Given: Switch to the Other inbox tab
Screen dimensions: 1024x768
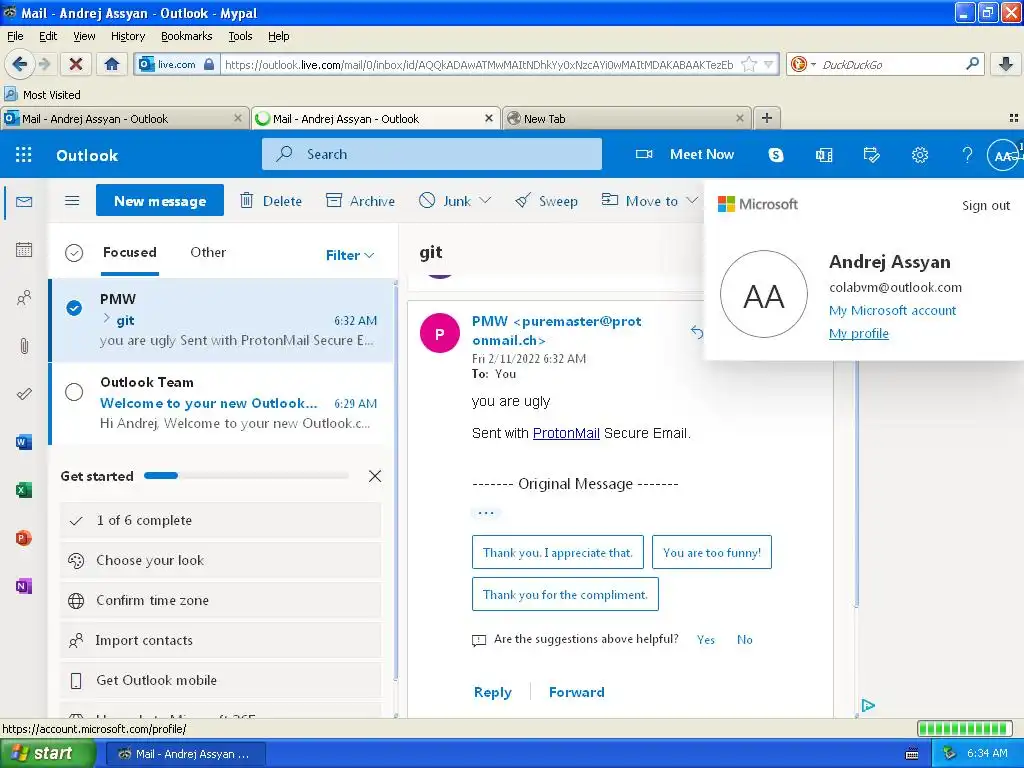Looking at the screenshot, I should (x=208, y=252).
